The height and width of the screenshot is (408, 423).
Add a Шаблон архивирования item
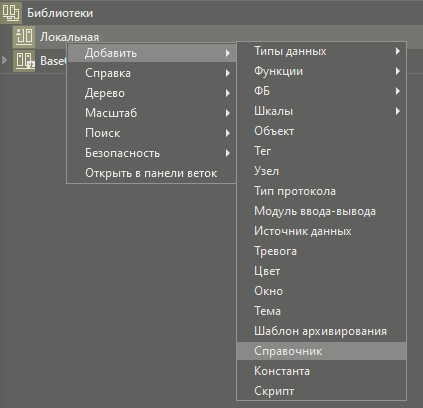click(x=322, y=331)
